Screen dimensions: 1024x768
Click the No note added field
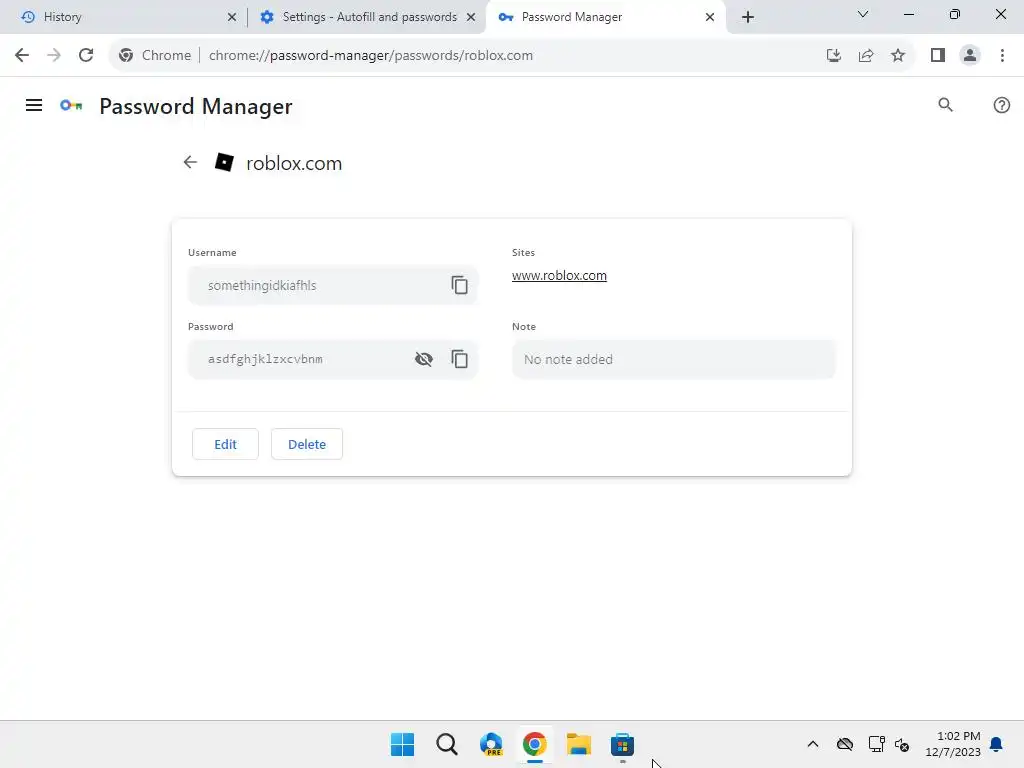(673, 359)
